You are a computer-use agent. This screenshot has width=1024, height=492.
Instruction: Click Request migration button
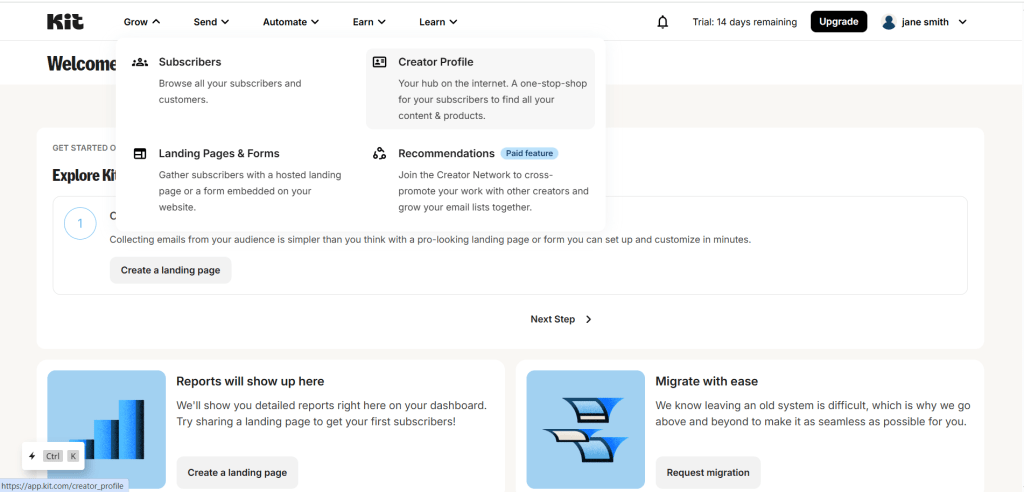[x=708, y=473]
